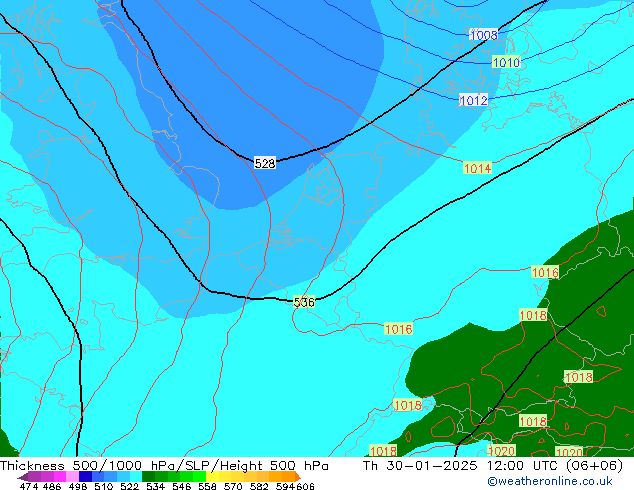Click the legend value 474
Screen dimensions: 634x490
tap(29, 486)
